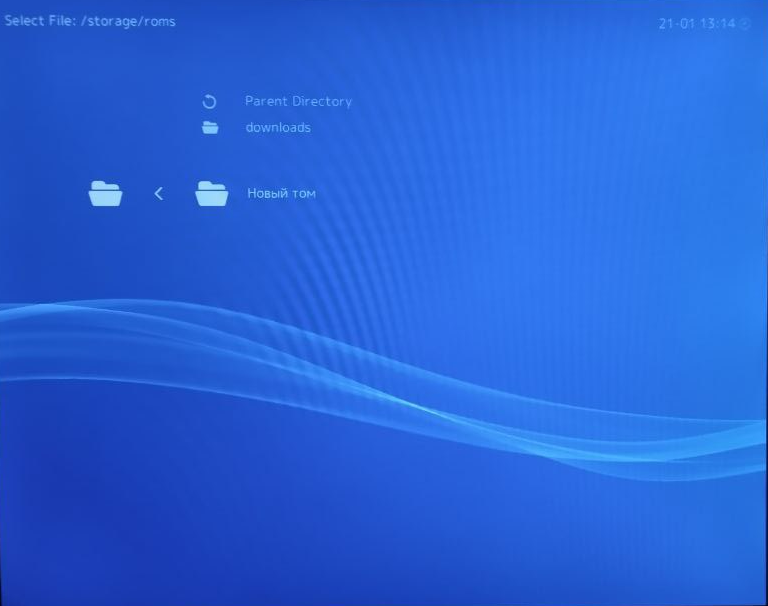Click the left chevron back arrow

158,194
